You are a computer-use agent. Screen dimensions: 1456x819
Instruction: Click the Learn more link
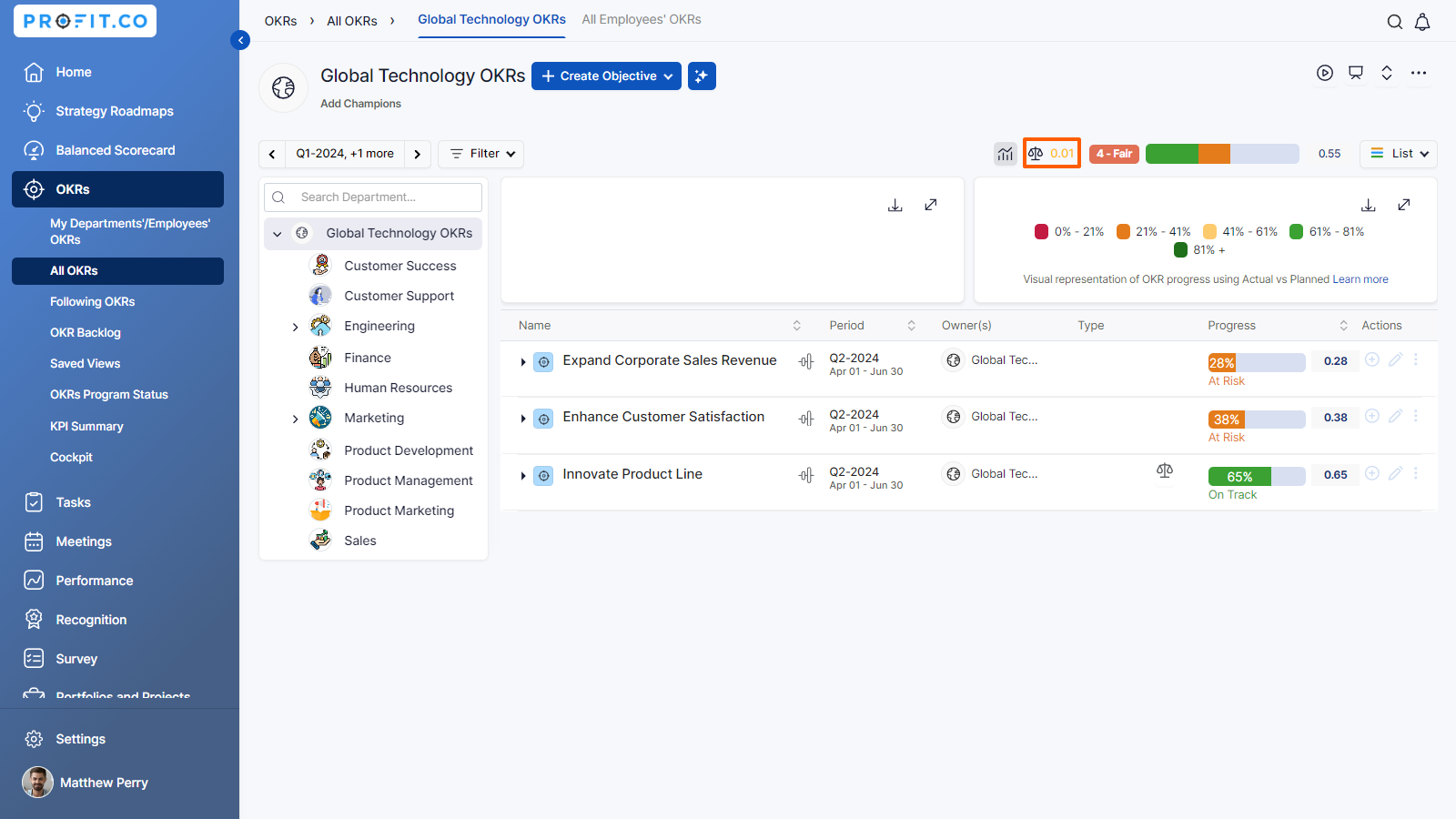coord(1360,279)
